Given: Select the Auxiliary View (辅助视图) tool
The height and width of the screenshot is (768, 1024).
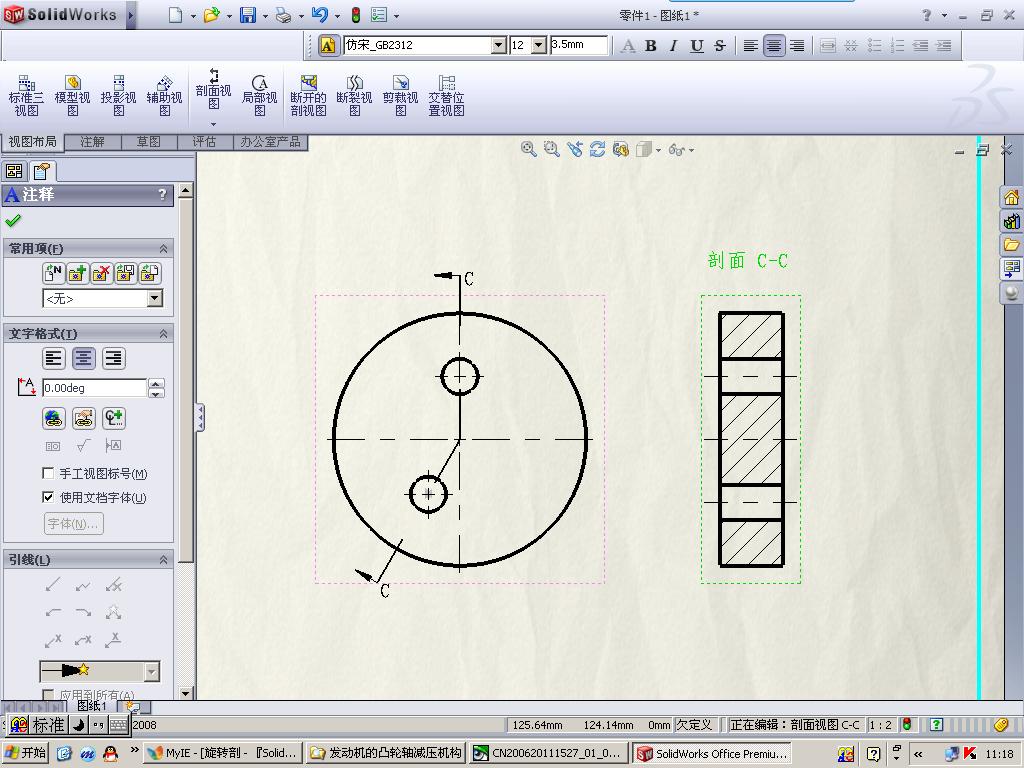Looking at the screenshot, I should point(165,95).
